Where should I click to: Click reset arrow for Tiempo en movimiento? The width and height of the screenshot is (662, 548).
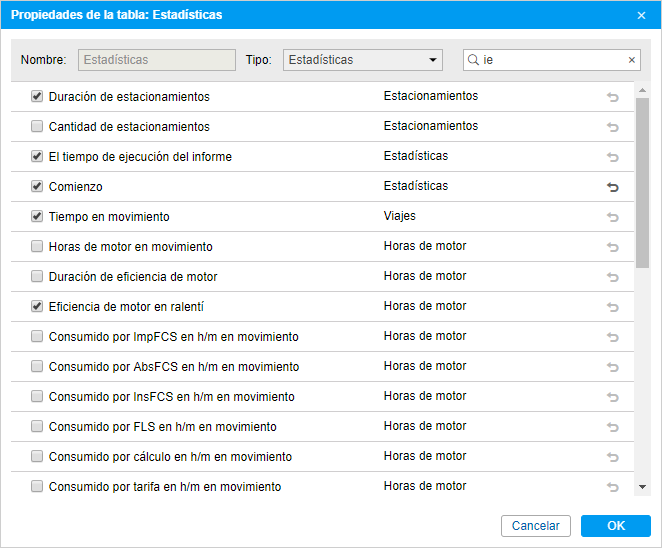pos(613,217)
